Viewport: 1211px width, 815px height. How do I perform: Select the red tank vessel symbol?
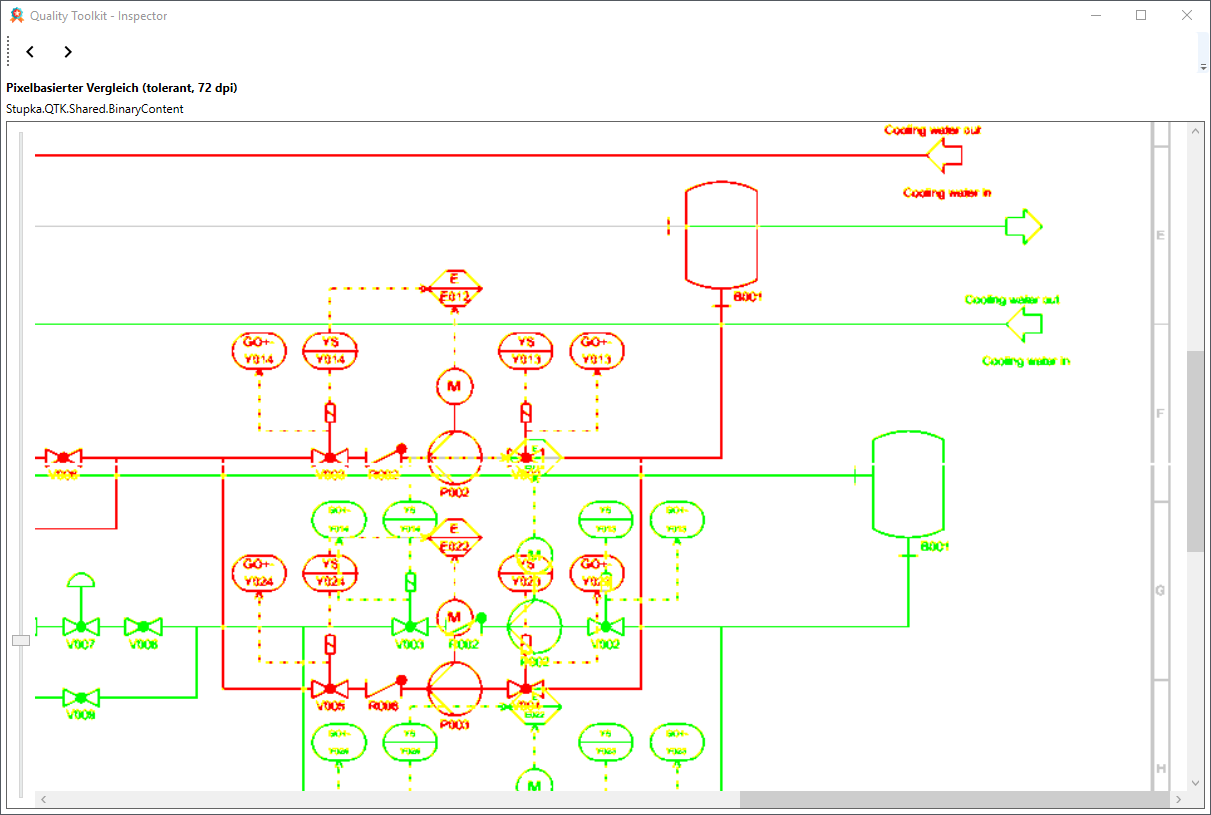(x=721, y=234)
